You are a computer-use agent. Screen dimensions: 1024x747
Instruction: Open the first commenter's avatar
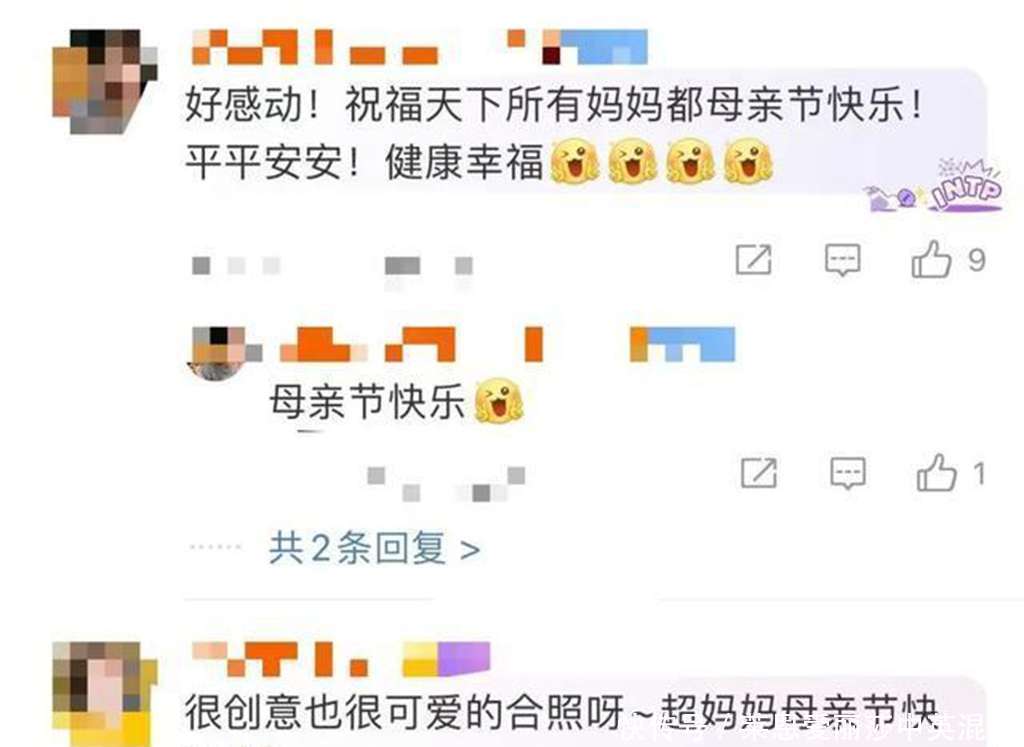[x=104, y=81]
